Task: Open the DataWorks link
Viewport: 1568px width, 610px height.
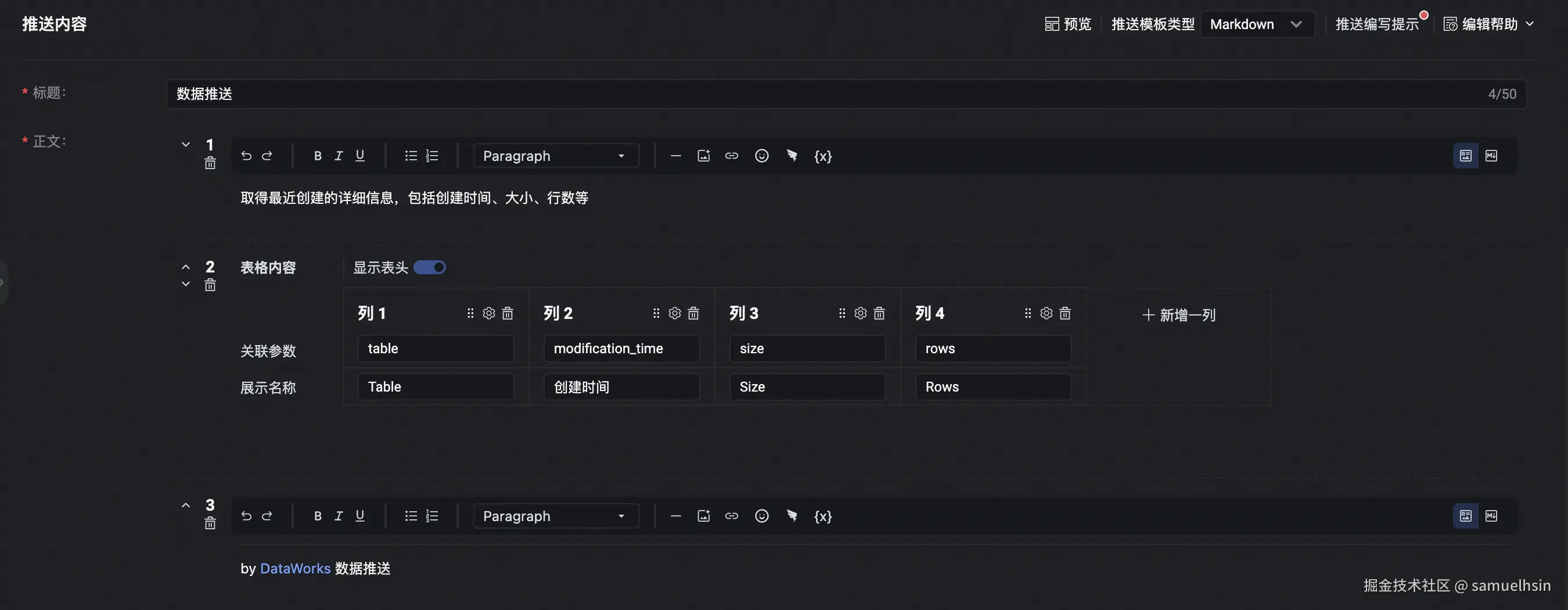Action: pyautogui.click(x=295, y=569)
